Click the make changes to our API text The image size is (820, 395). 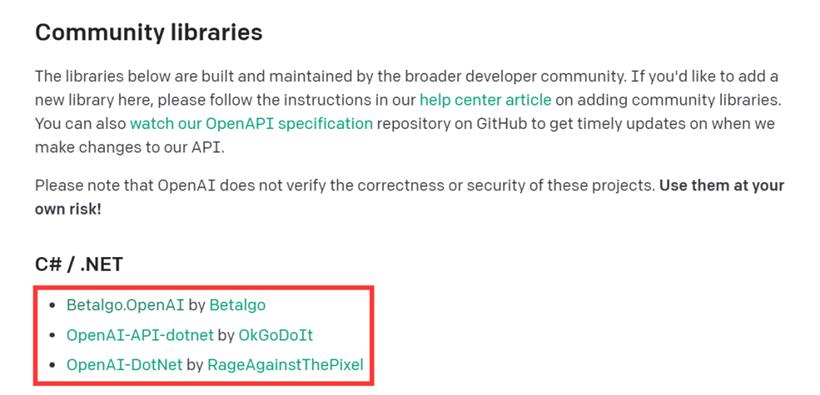[x=129, y=148]
